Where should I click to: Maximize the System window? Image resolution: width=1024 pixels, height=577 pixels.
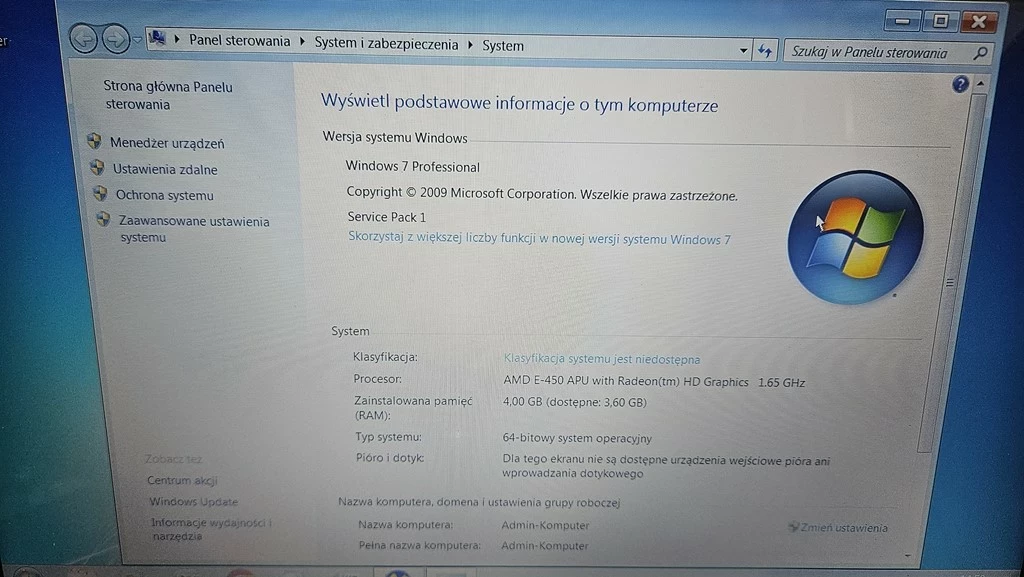940,21
